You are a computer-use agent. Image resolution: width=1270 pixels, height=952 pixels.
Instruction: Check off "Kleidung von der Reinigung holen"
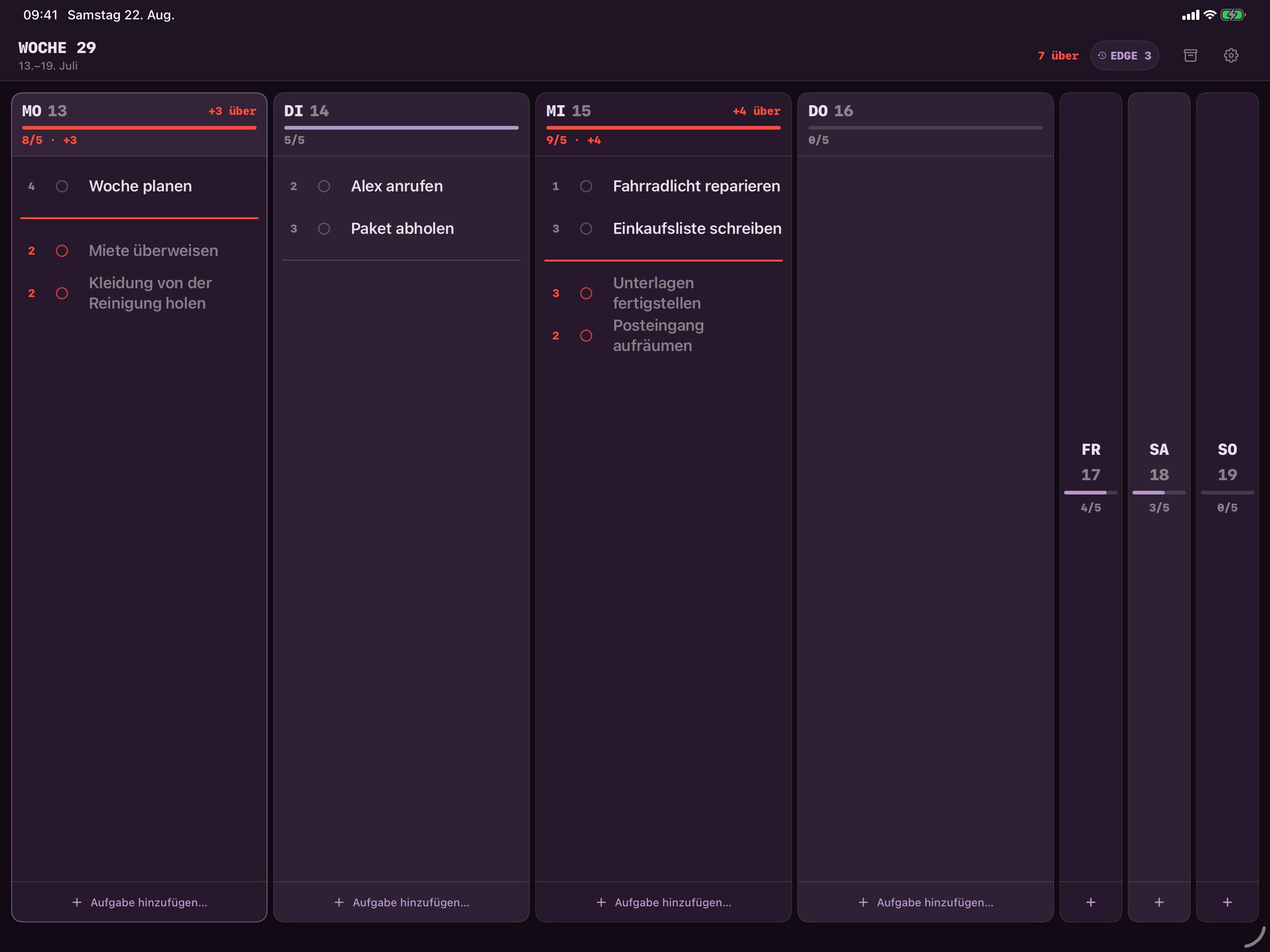(x=62, y=293)
